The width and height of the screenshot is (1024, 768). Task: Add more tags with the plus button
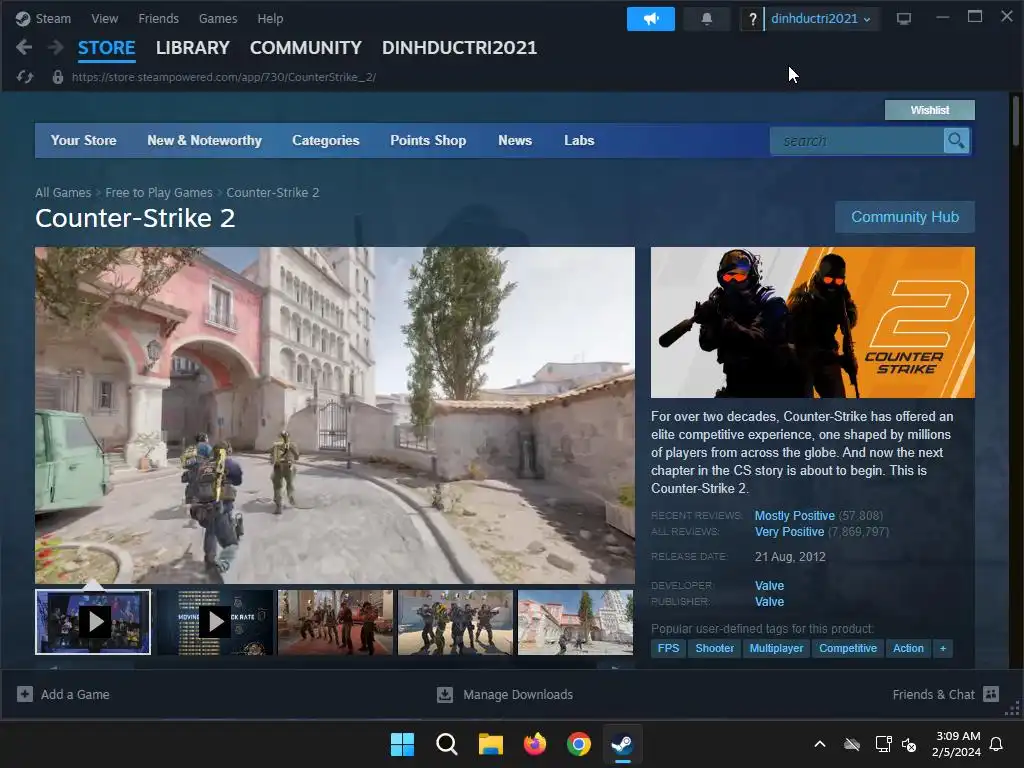tap(942, 648)
